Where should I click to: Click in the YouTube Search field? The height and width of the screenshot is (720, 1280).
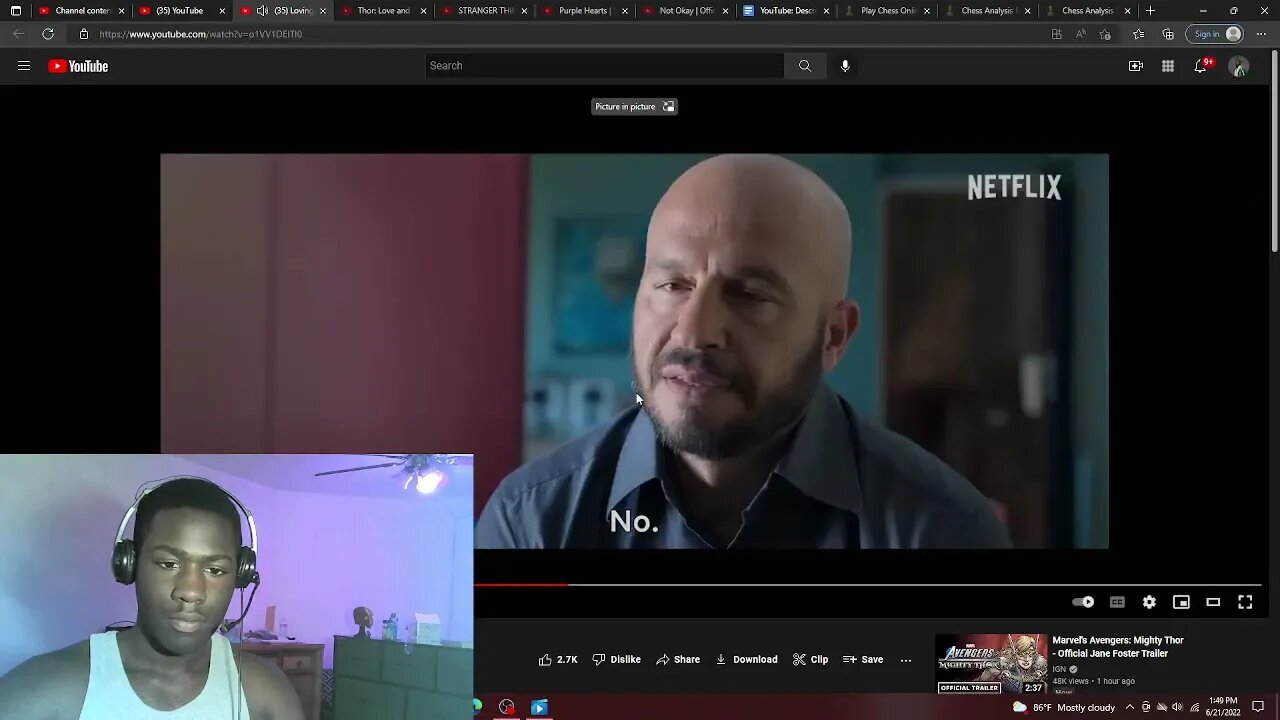coord(604,66)
